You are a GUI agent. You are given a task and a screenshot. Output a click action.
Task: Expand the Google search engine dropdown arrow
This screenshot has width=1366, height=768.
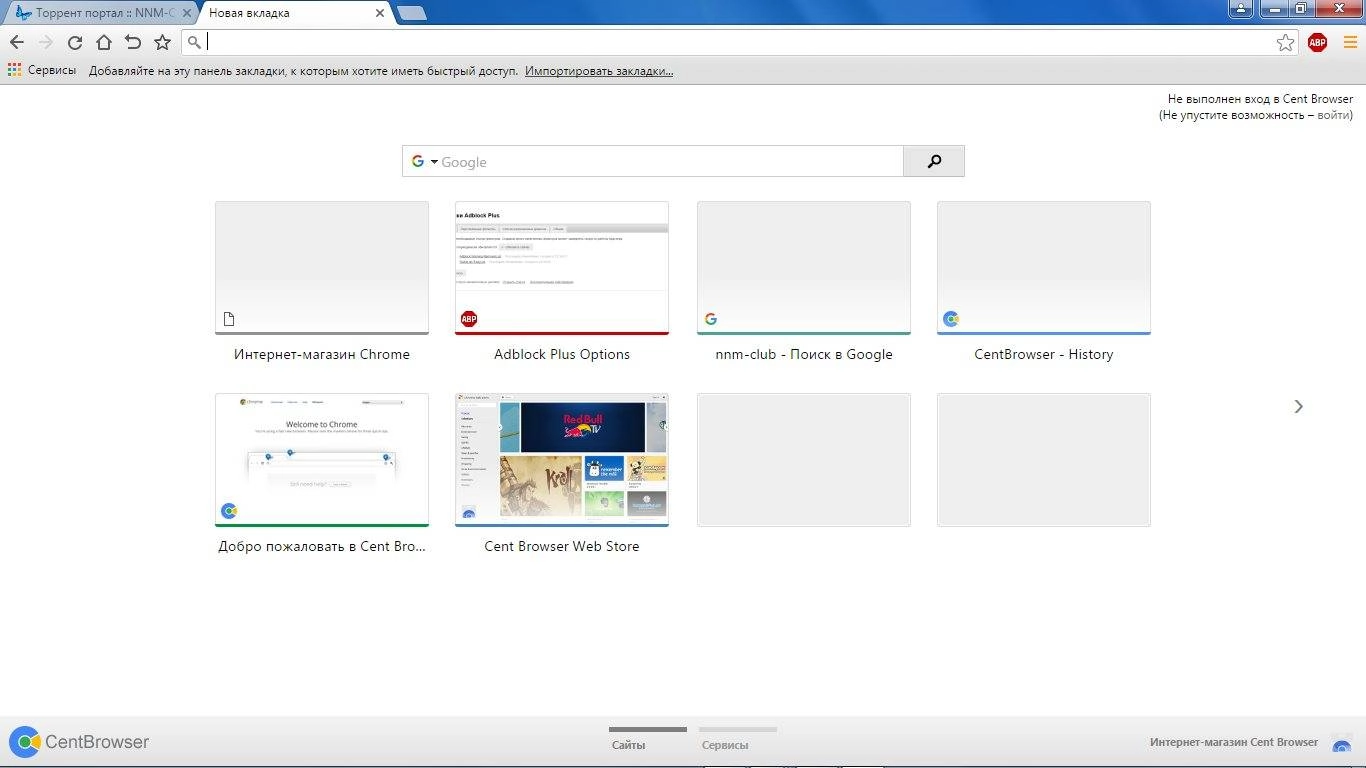click(434, 162)
